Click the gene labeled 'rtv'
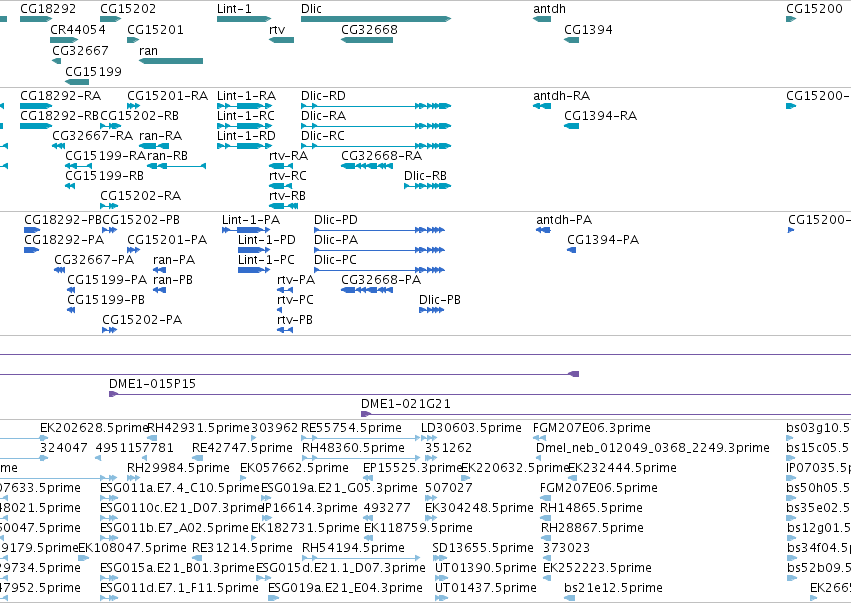The image size is (851, 603). 282,40
